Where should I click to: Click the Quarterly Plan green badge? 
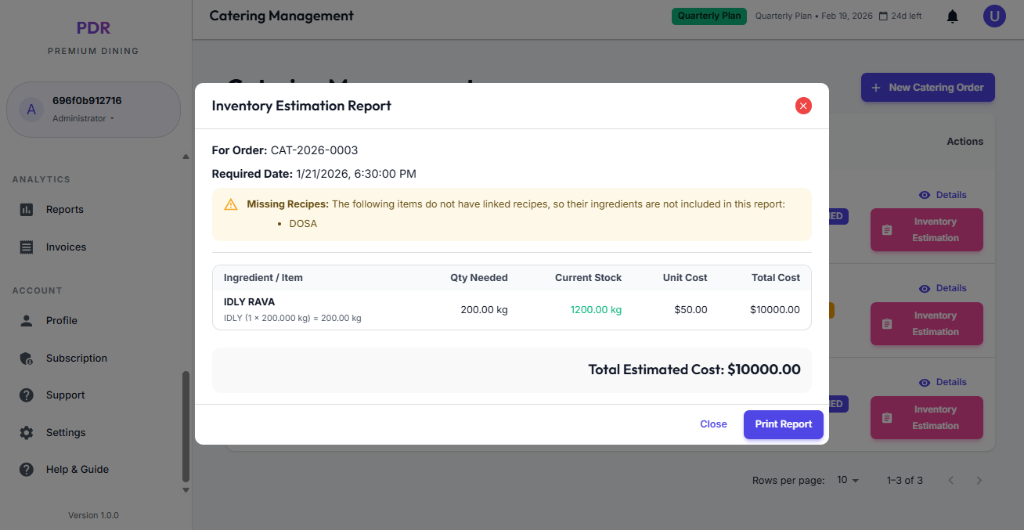click(x=709, y=16)
